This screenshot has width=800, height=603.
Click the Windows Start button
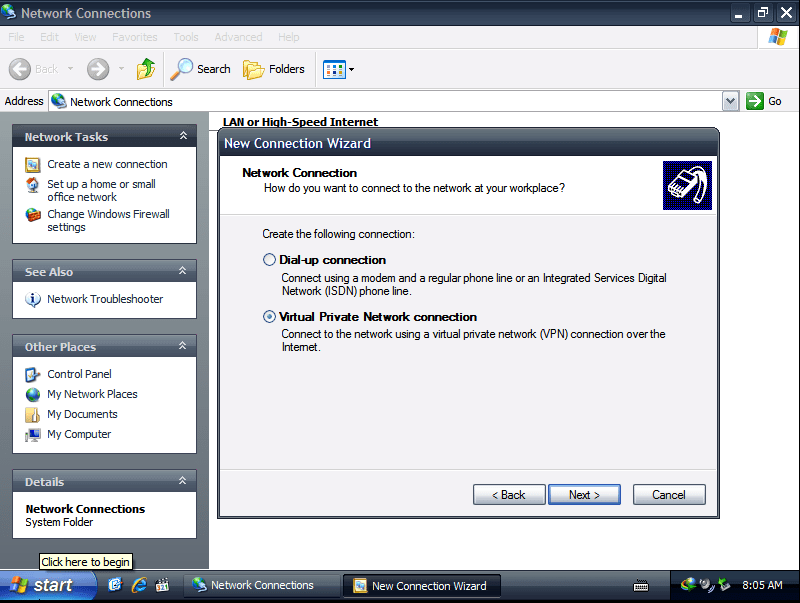47,585
